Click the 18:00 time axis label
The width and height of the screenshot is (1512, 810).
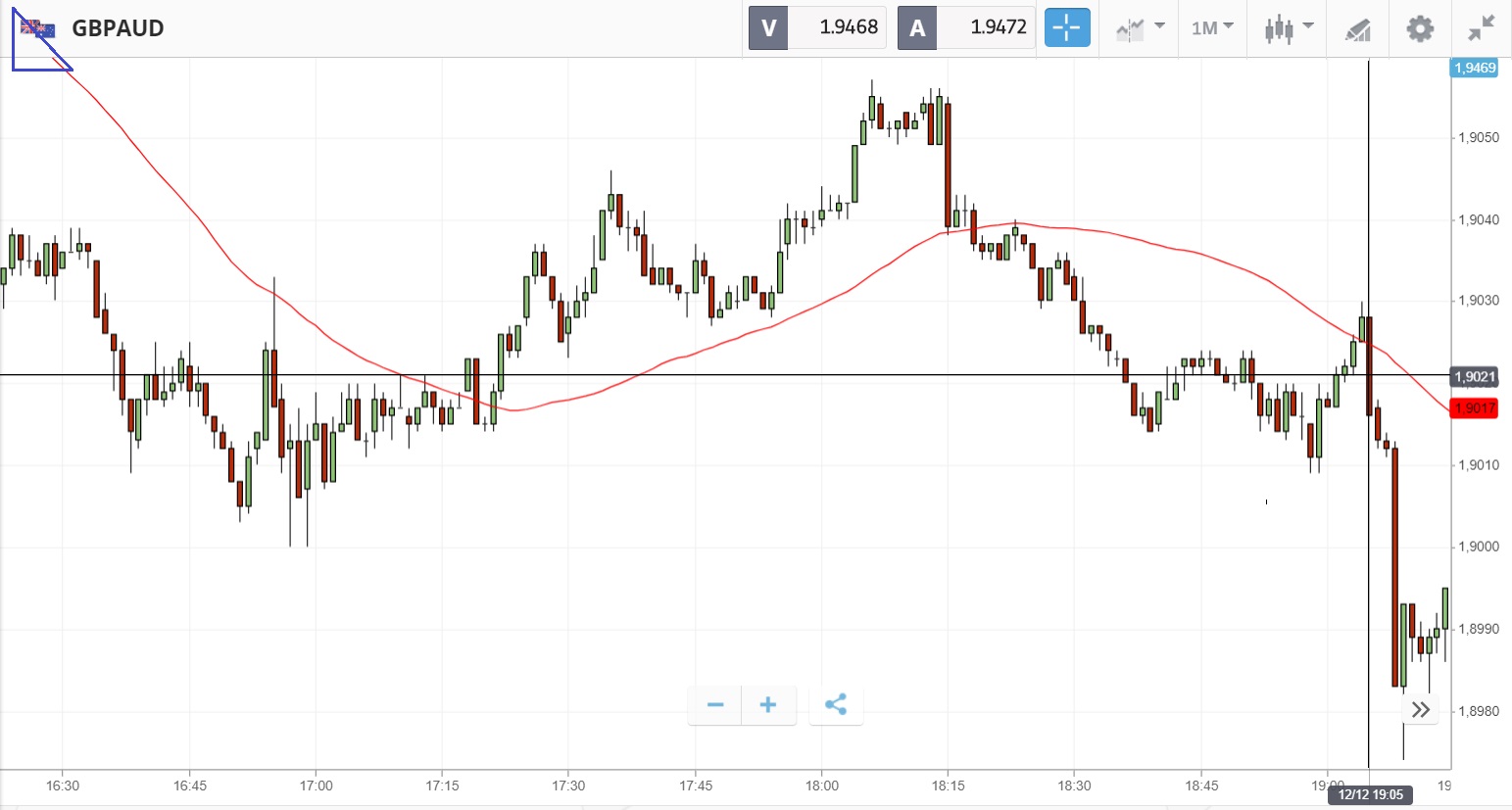point(822,786)
